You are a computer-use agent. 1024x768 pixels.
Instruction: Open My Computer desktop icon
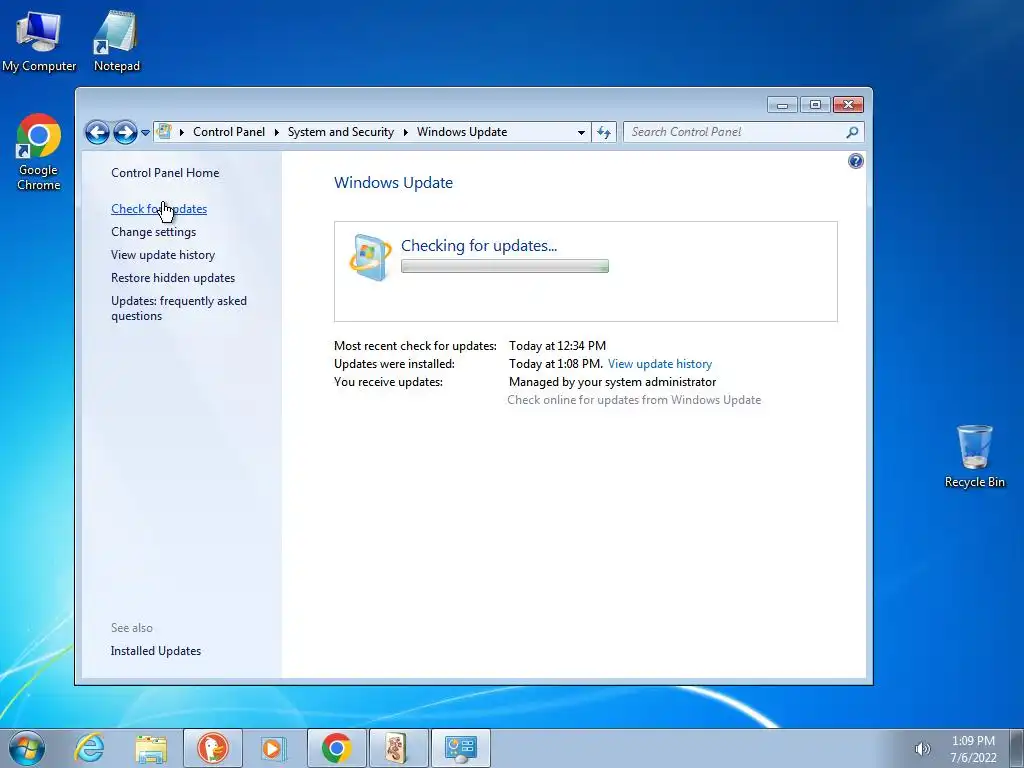[x=39, y=41]
